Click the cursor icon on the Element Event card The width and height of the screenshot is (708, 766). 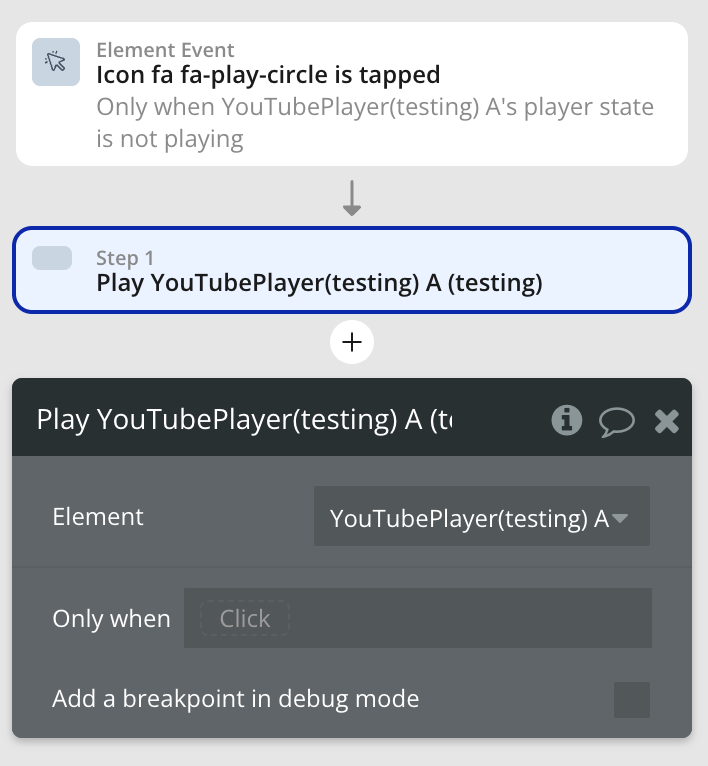pyautogui.click(x=56, y=62)
